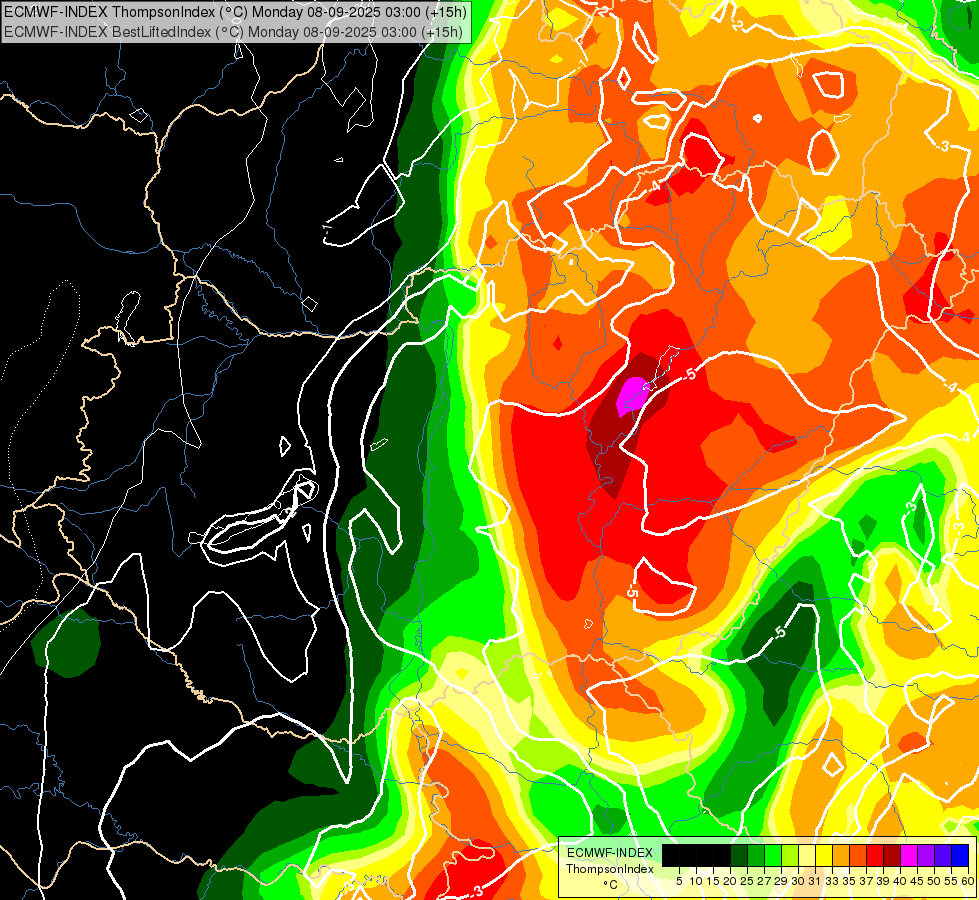Click the legend's ECMWF-INDEX label
This screenshot has width=979, height=900.
610,853
